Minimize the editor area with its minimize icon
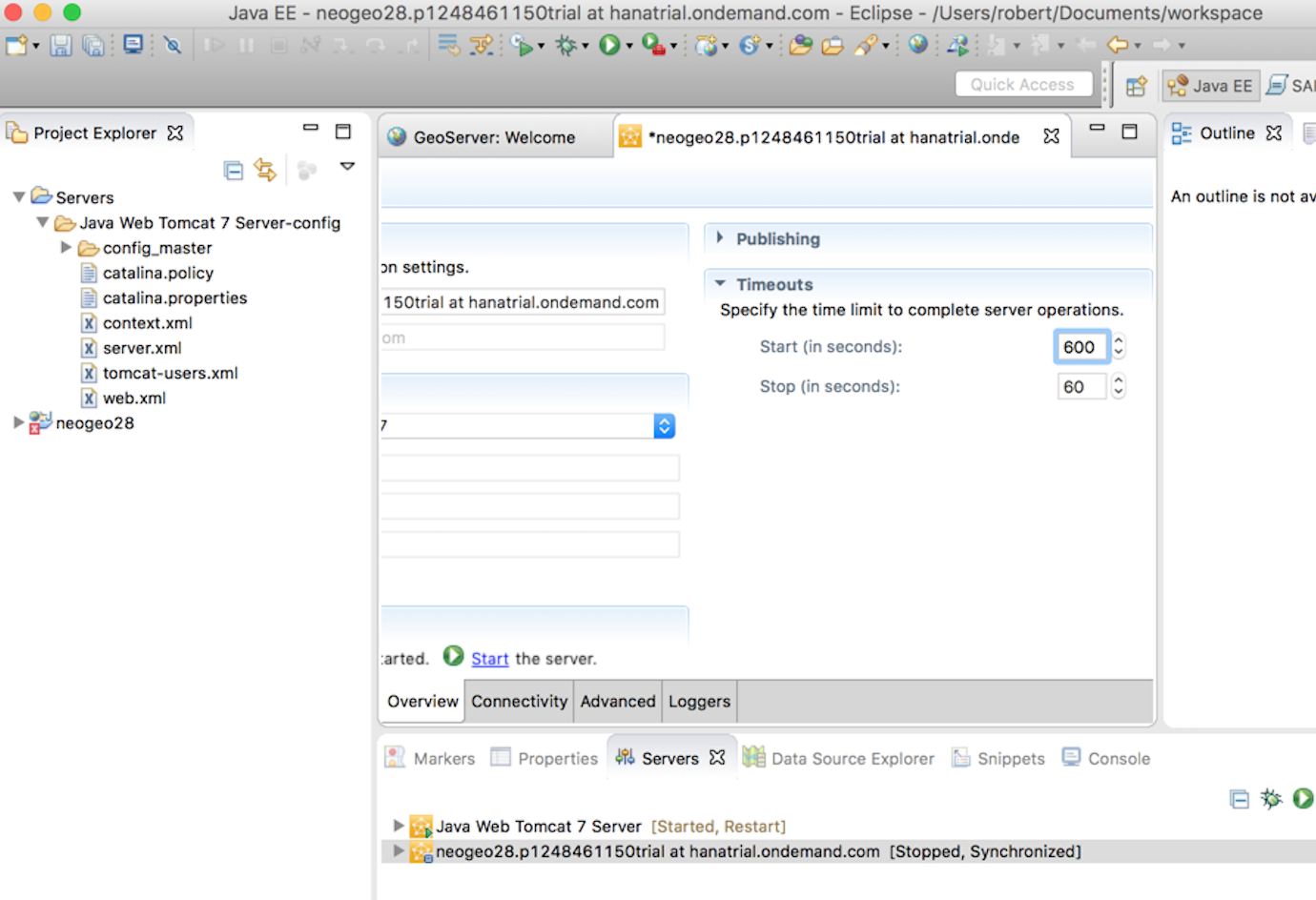1316x900 pixels. tap(1098, 128)
